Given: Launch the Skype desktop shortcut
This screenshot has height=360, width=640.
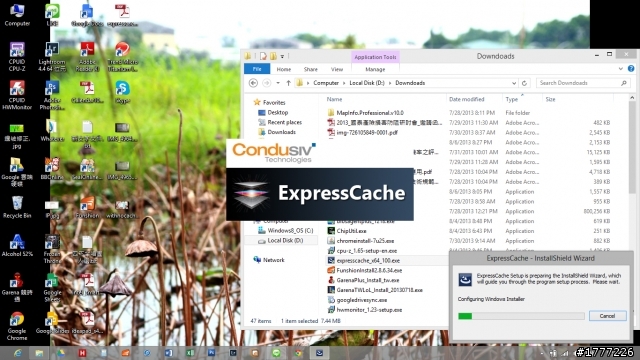Looking at the screenshot, I should [122, 92].
